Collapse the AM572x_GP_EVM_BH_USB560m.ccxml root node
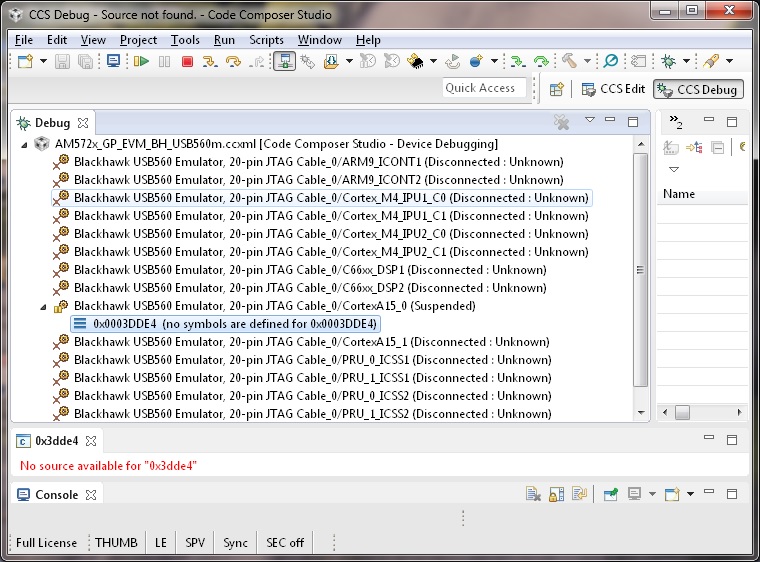The image size is (760, 562). [25, 144]
